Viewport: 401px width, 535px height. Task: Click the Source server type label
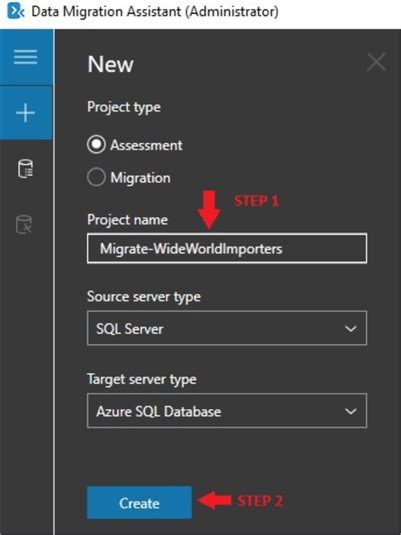click(x=144, y=297)
